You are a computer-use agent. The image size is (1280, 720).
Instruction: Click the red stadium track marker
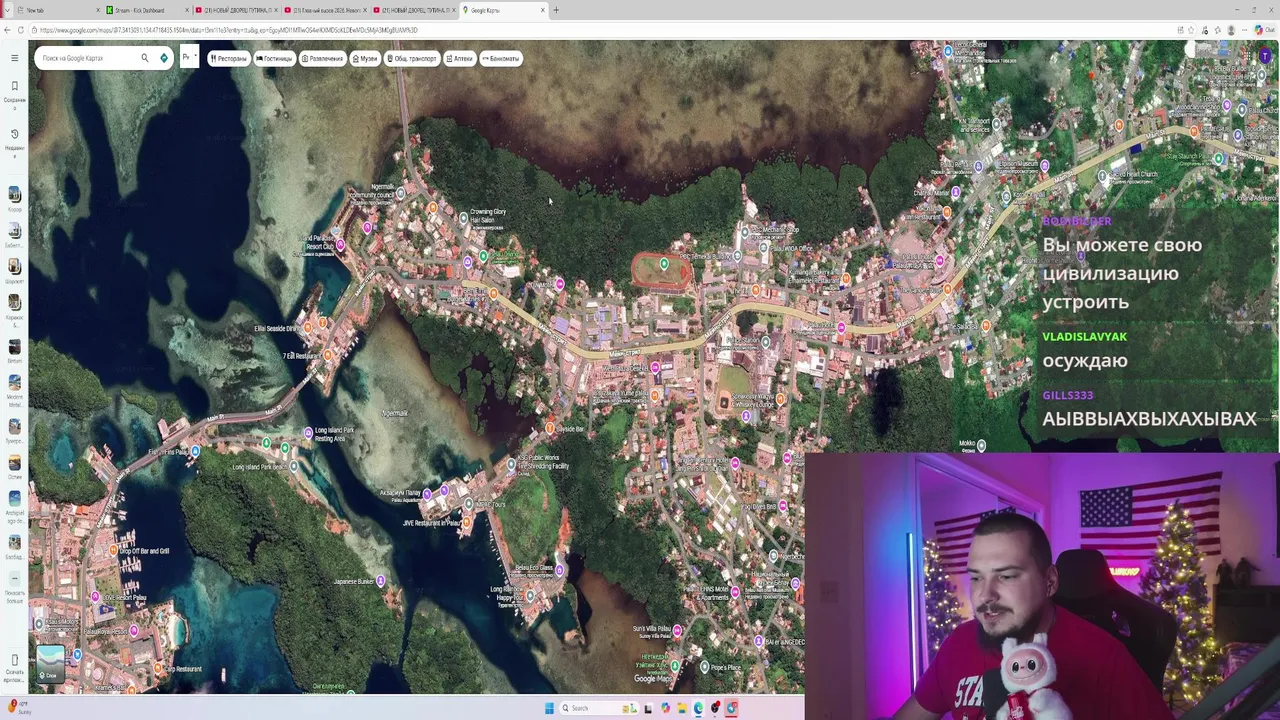pos(664,264)
